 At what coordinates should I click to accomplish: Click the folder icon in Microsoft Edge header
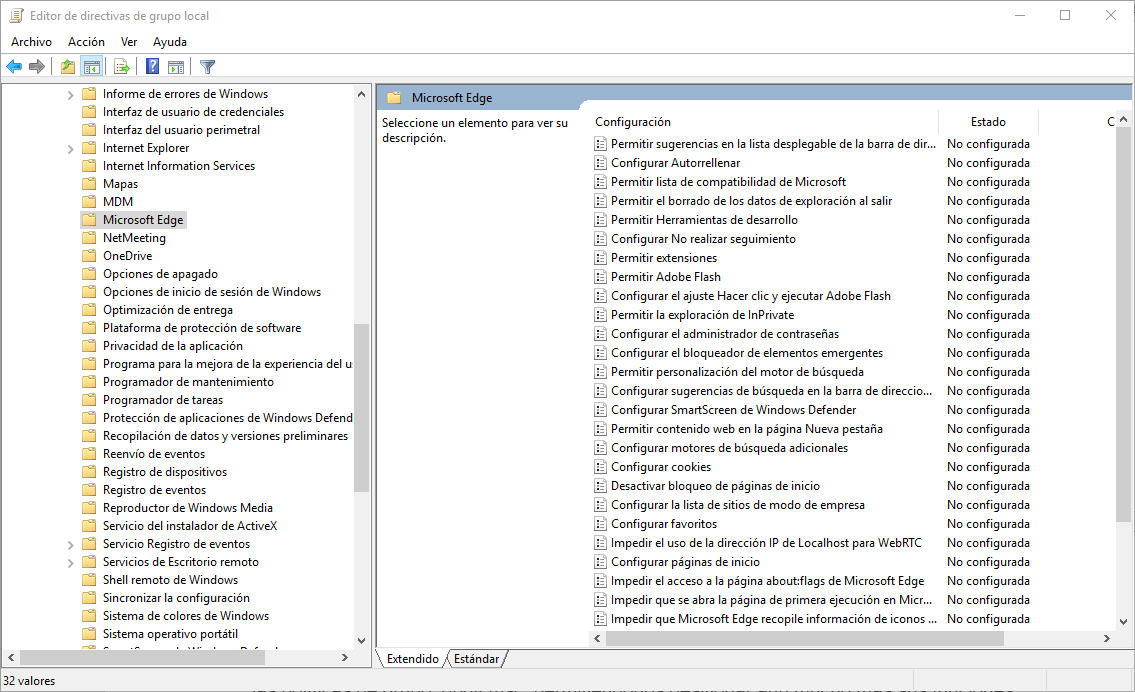394,98
